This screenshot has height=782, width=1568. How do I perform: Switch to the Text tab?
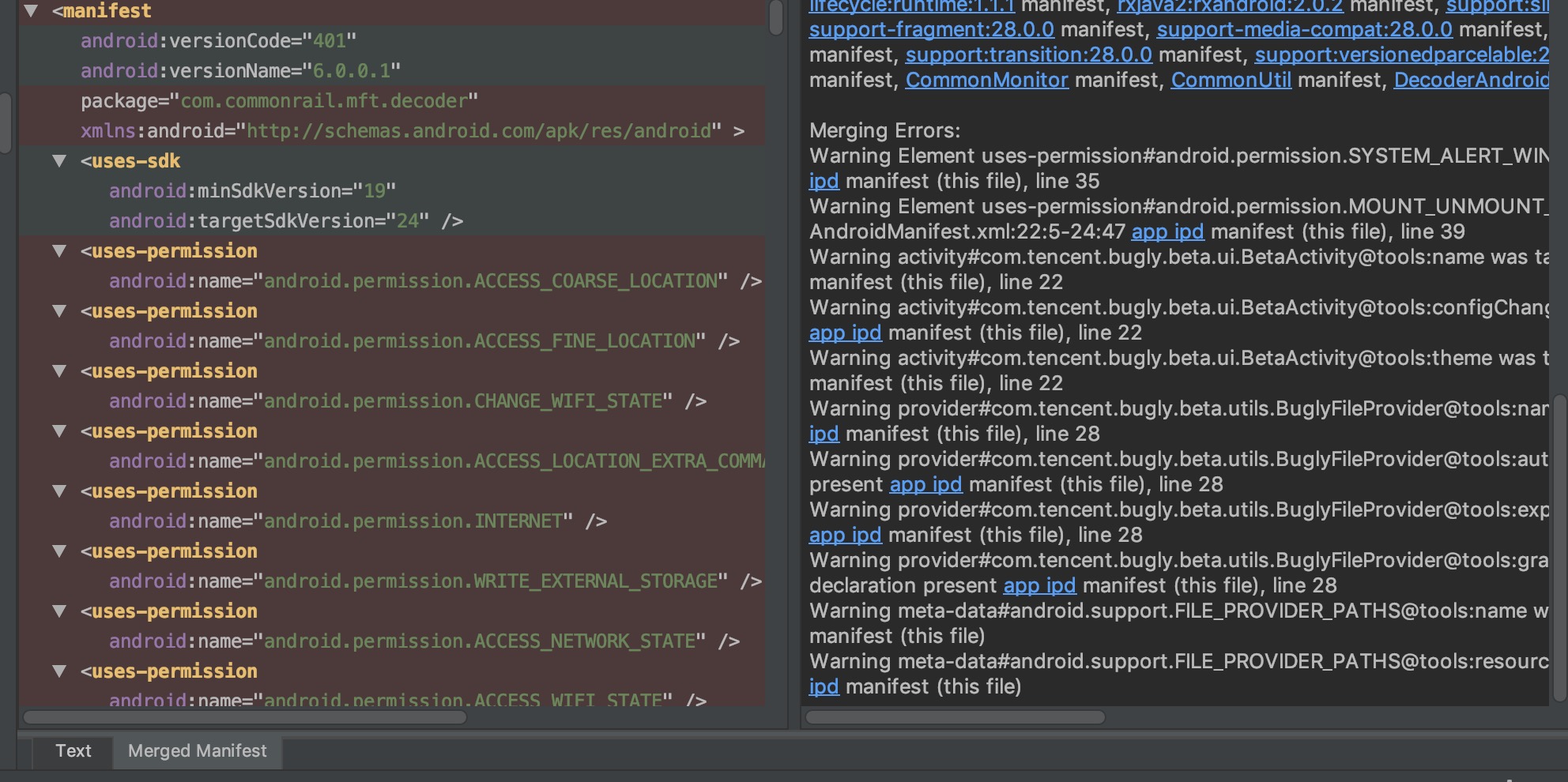click(73, 751)
